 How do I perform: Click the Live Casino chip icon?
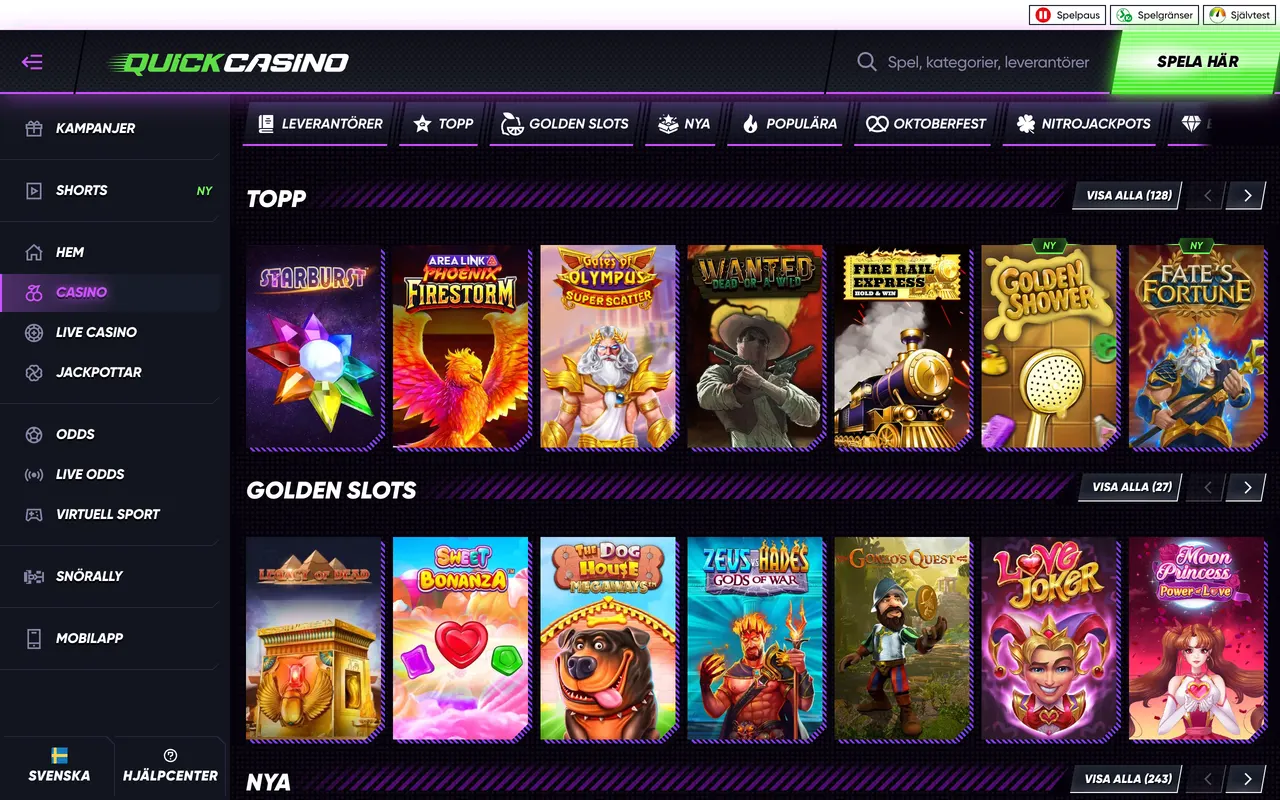click(x=34, y=332)
